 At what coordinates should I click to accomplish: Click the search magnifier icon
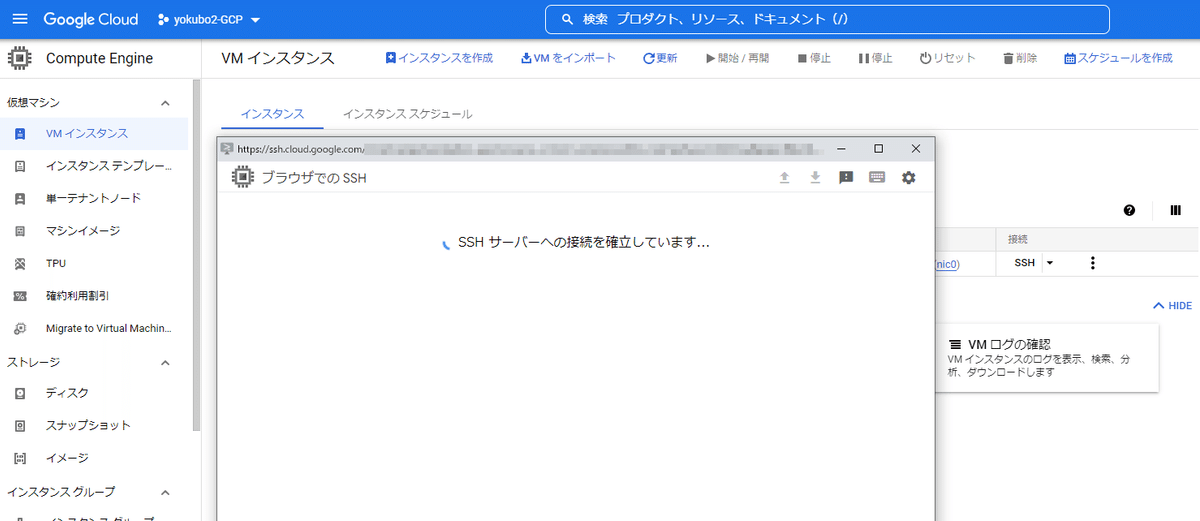point(568,19)
